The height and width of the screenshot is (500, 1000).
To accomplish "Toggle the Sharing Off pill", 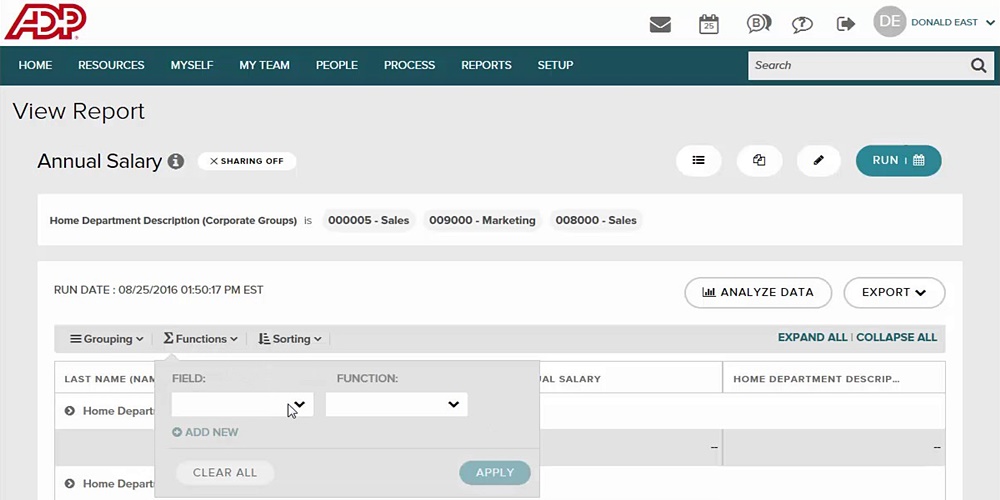I will pos(247,161).
